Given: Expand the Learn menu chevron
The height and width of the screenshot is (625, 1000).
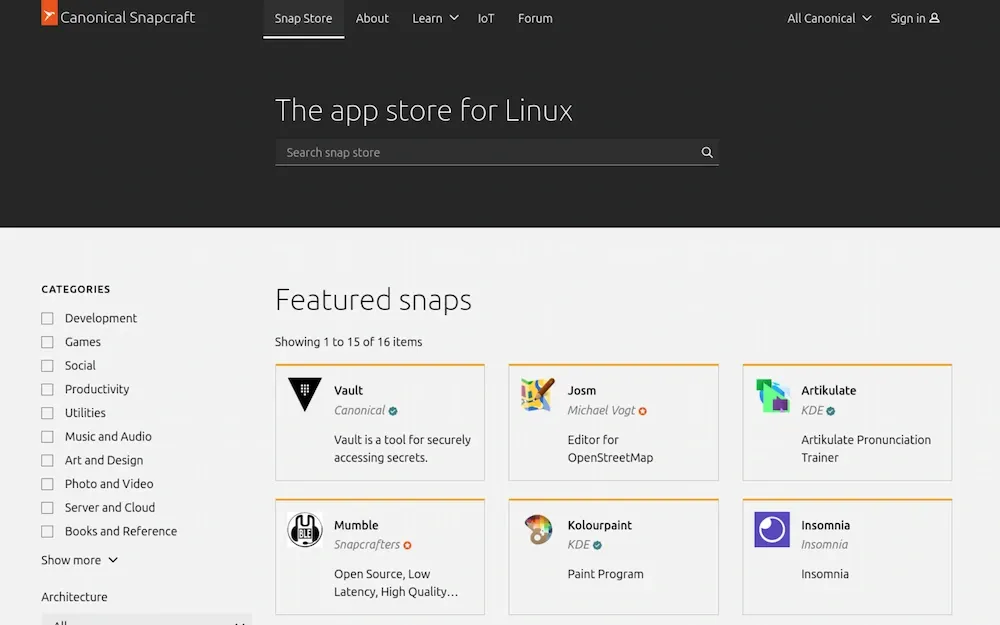Looking at the screenshot, I should coord(452,17).
